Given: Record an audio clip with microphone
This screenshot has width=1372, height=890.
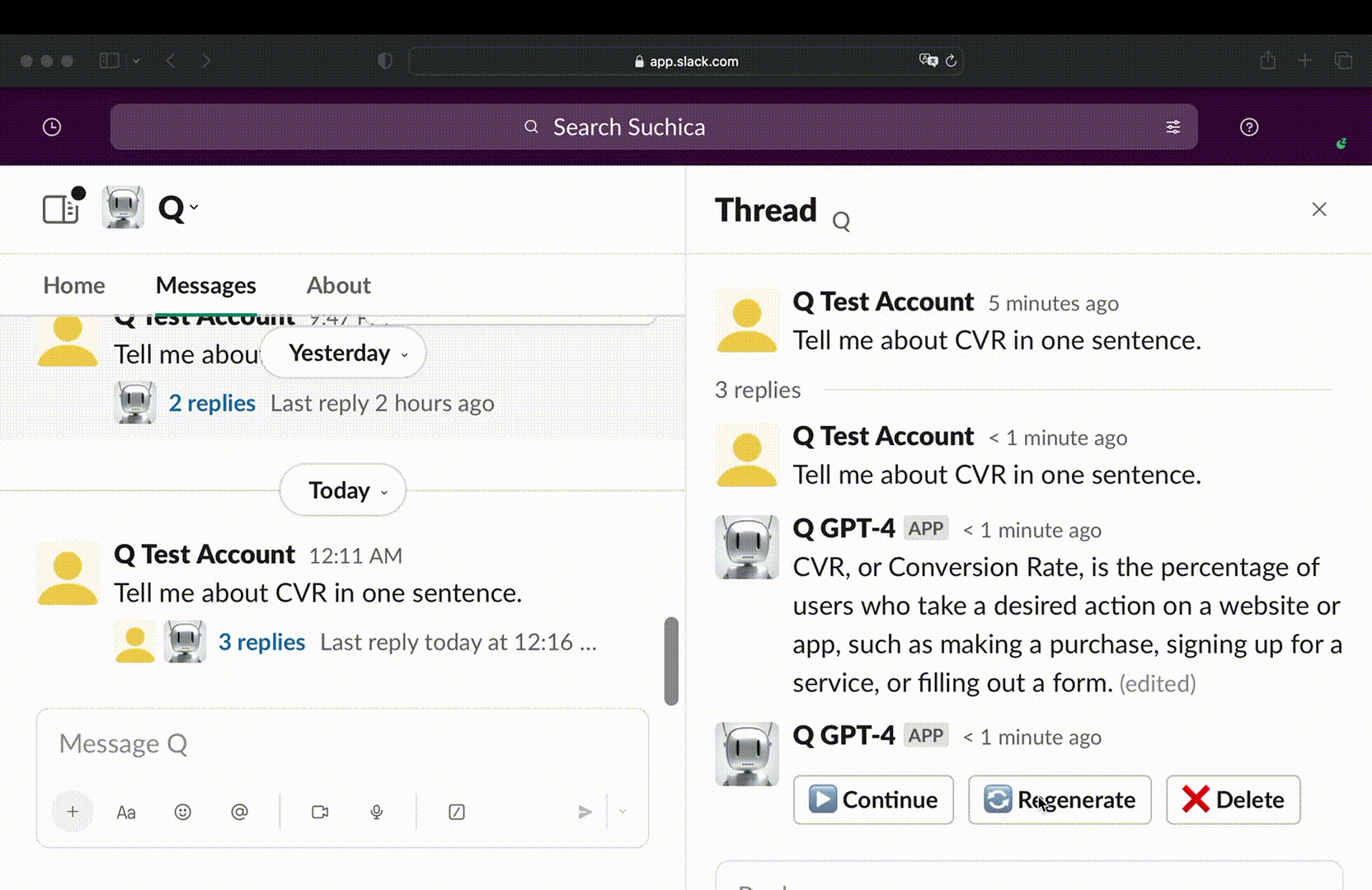Looking at the screenshot, I should point(377,812).
